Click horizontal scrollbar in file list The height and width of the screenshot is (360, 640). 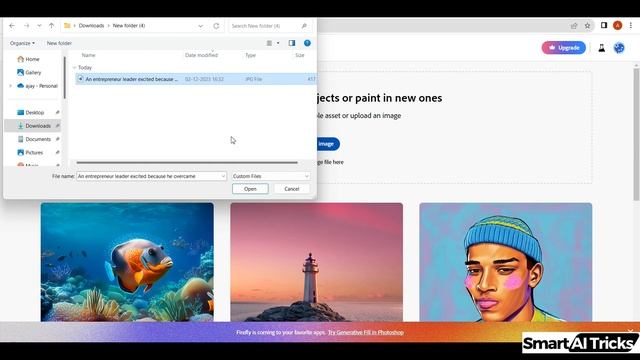(x=187, y=162)
